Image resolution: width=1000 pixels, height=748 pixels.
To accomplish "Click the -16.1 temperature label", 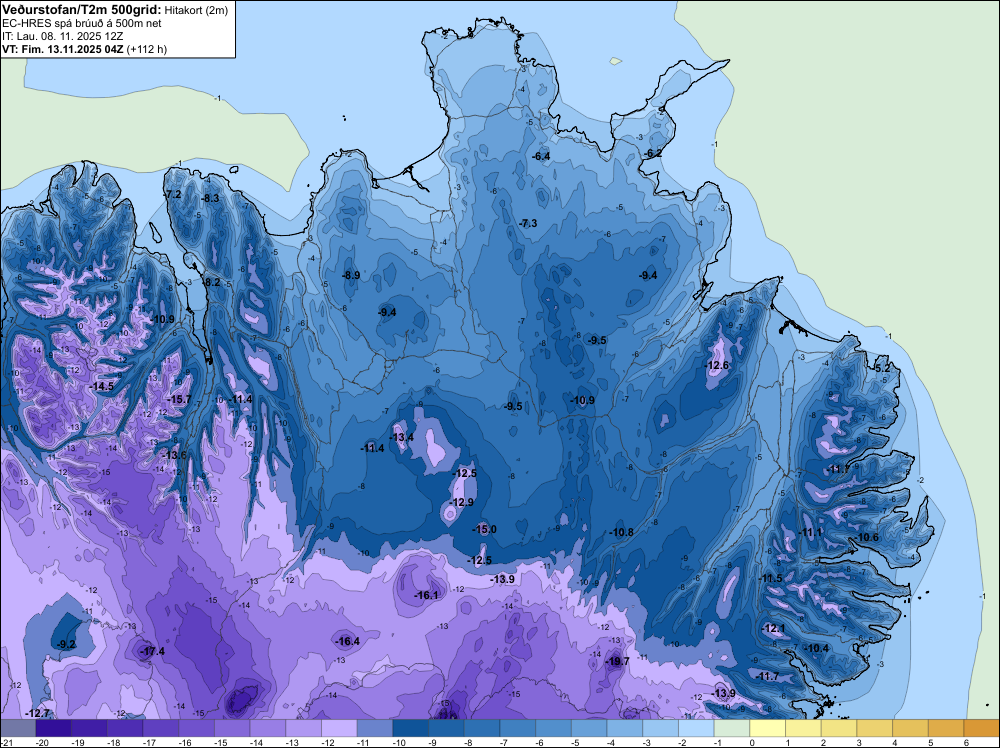I will click(x=426, y=595).
